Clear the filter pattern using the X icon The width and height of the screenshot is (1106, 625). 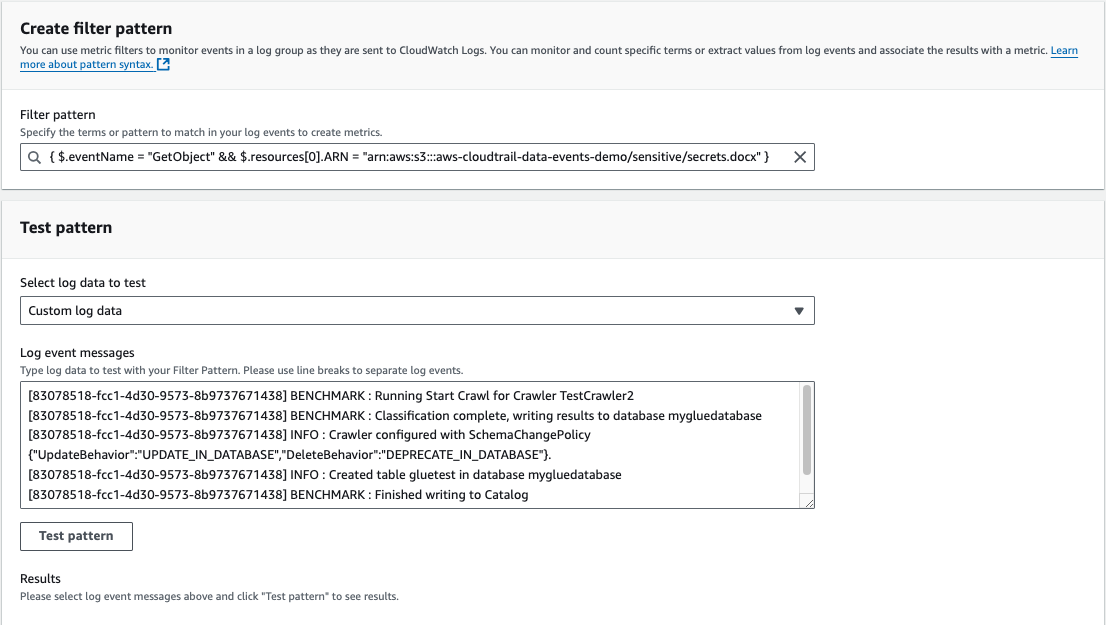point(799,156)
